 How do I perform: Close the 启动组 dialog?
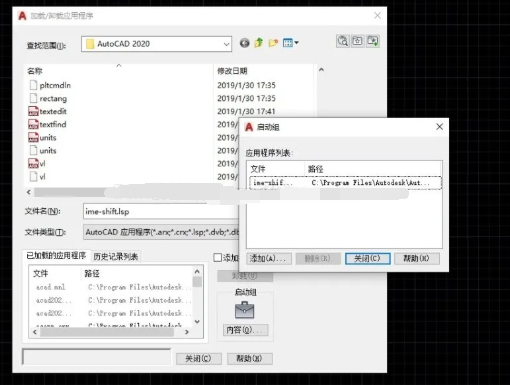point(439,127)
